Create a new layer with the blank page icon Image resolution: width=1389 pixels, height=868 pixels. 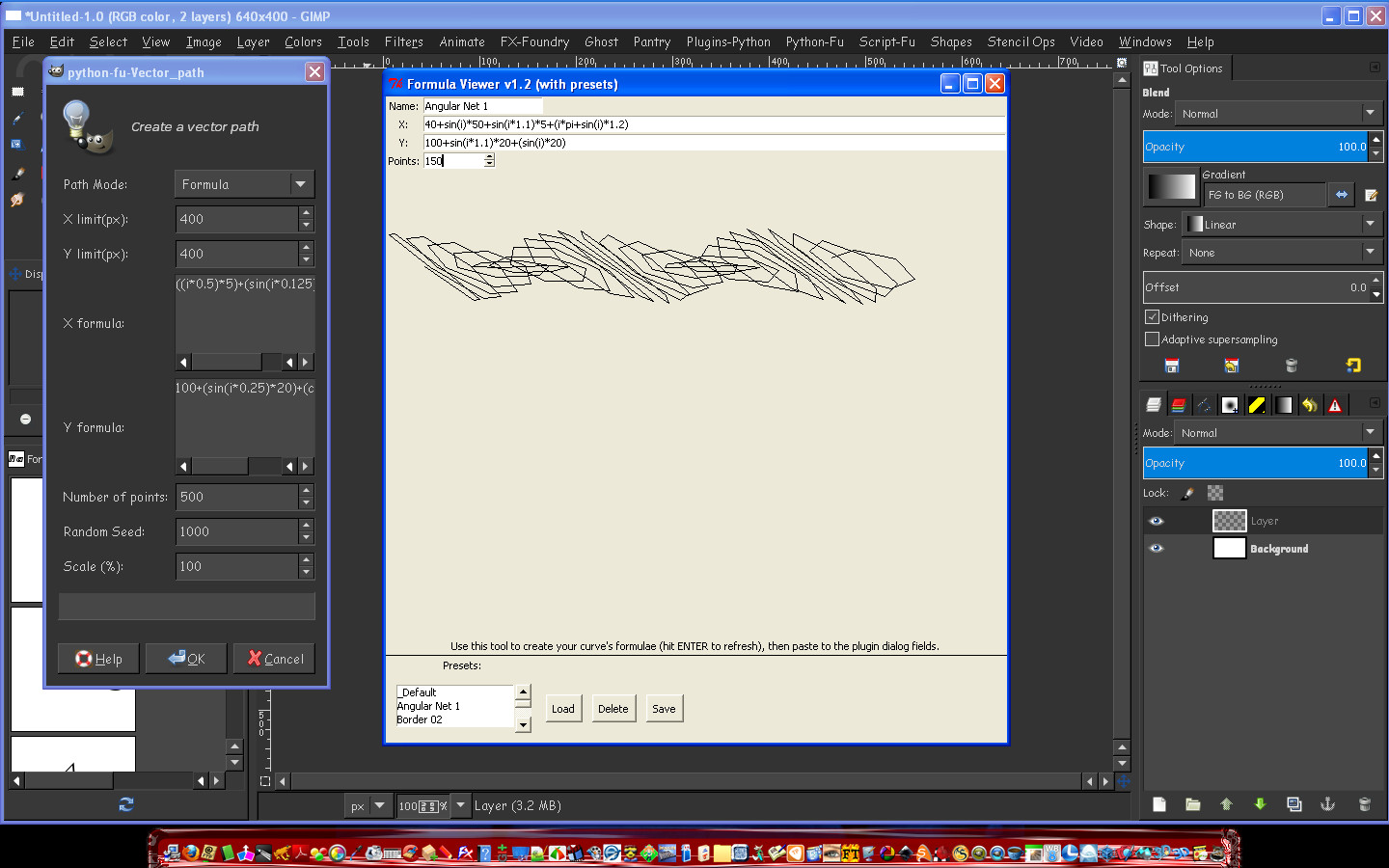(x=1159, y=804)
